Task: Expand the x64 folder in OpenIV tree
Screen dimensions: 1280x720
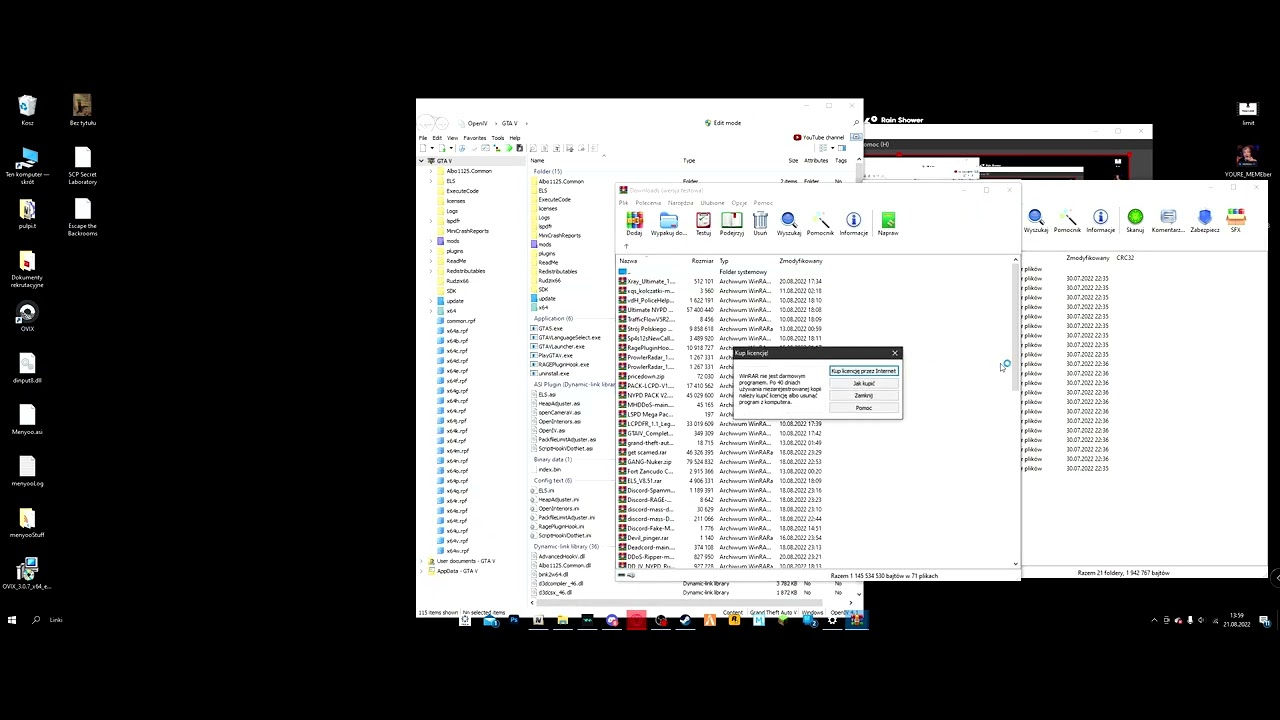Action: coord(432,311)
